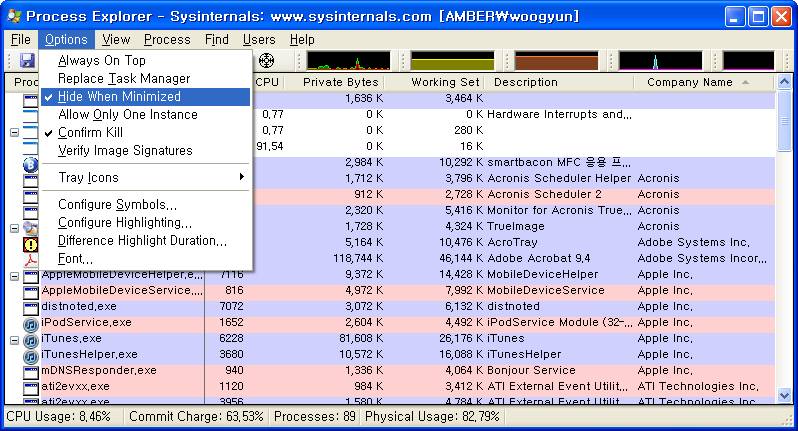Open the Font dialog
798x431 pixels.
coord(146,259)
